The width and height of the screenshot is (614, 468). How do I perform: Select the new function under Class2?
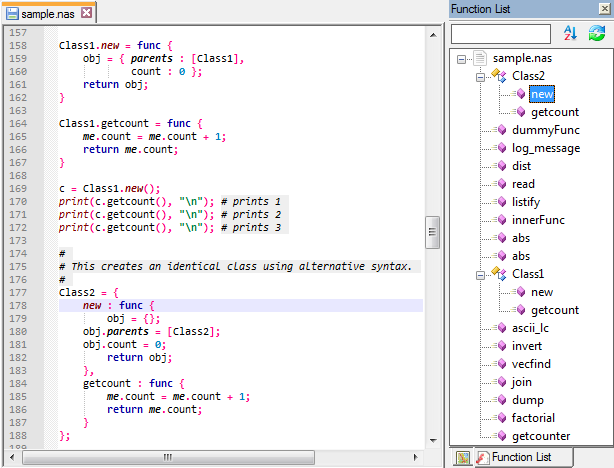(x=542, y=94)
